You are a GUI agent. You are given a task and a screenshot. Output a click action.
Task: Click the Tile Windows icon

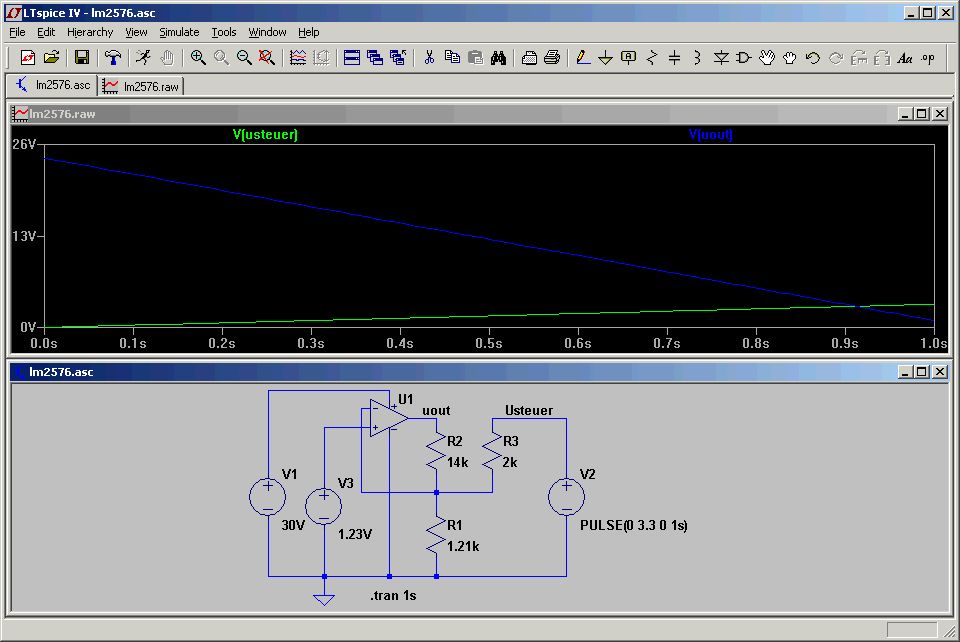point(351,58)
